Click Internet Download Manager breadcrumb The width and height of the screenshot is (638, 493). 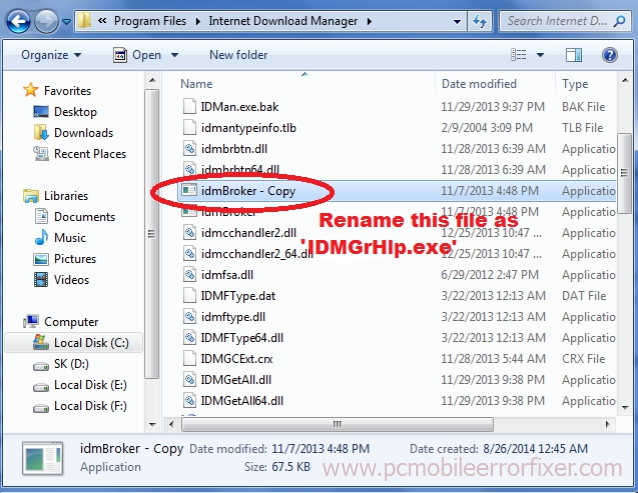pos(283,21)
